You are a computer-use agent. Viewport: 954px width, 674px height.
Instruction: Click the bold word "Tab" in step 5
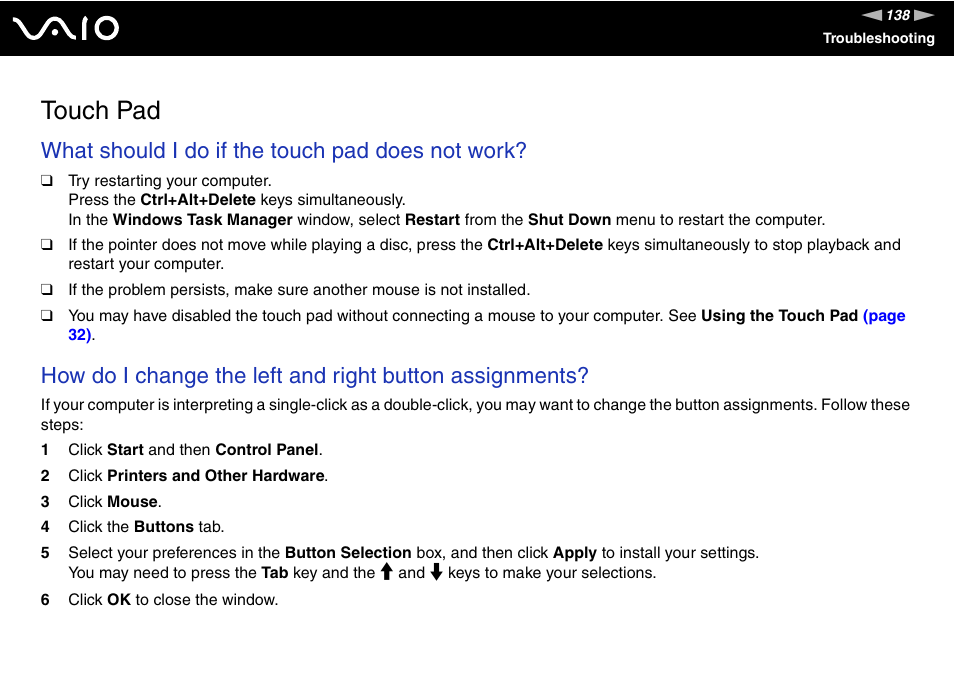[274, 573]
